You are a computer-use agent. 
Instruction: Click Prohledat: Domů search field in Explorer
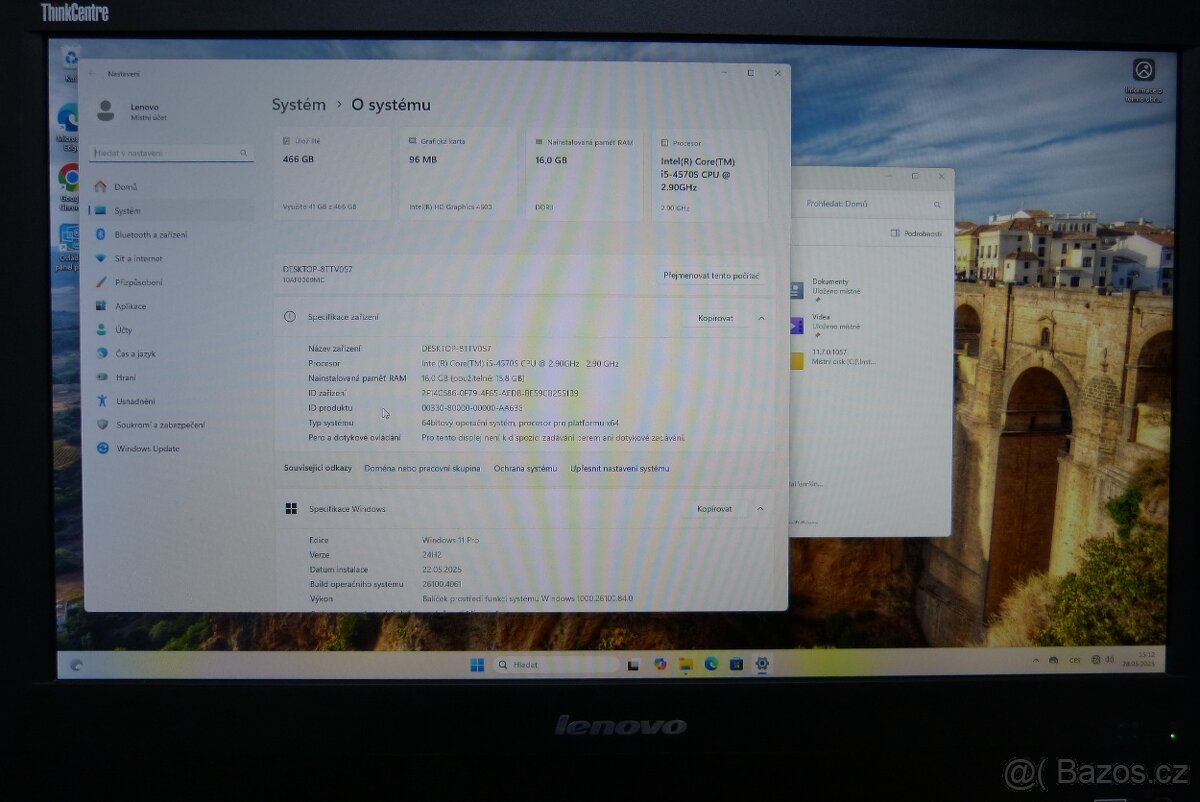[x=870, y=204]
